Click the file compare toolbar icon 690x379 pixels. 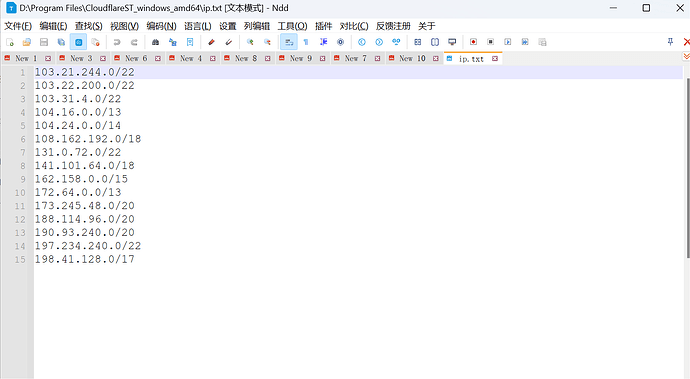click(x=396, y=42)
